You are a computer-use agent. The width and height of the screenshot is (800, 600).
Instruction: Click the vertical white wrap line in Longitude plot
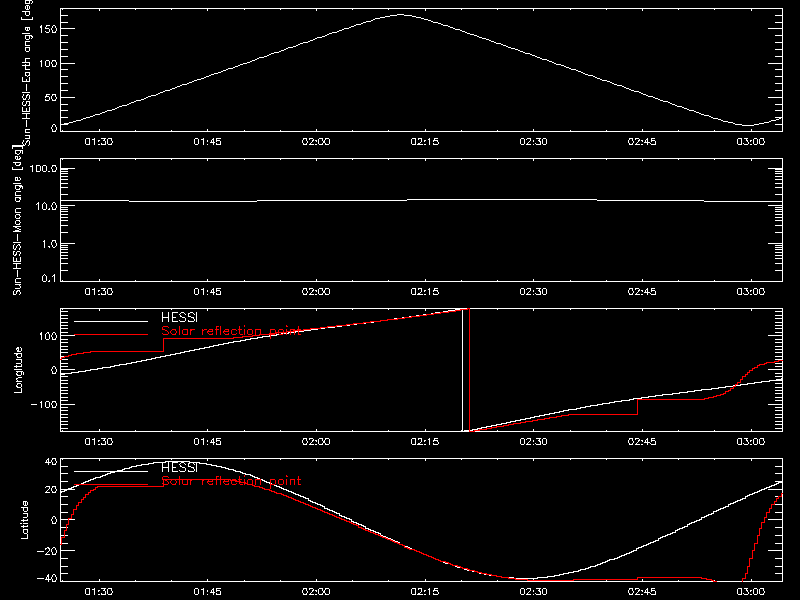click(462, 370)
